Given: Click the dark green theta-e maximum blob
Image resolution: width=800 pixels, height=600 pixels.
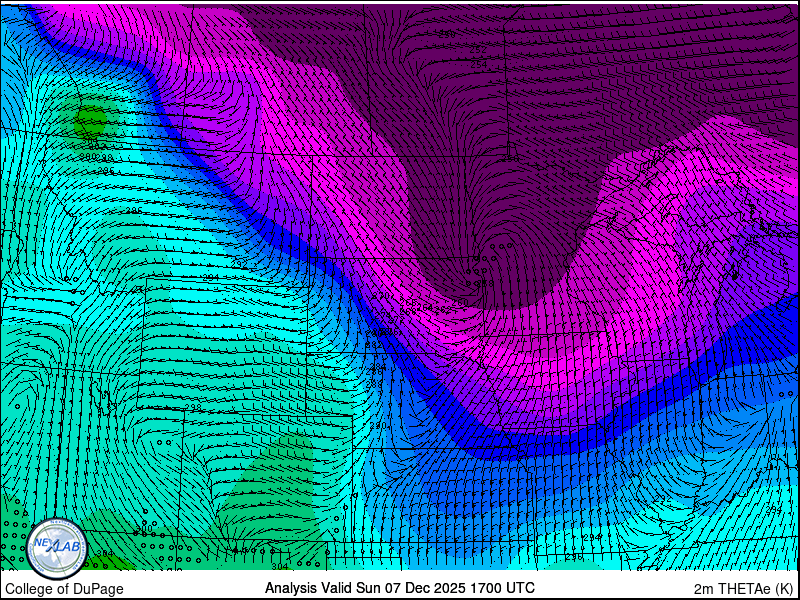Looking at the screenshot, I should (91, 120).
